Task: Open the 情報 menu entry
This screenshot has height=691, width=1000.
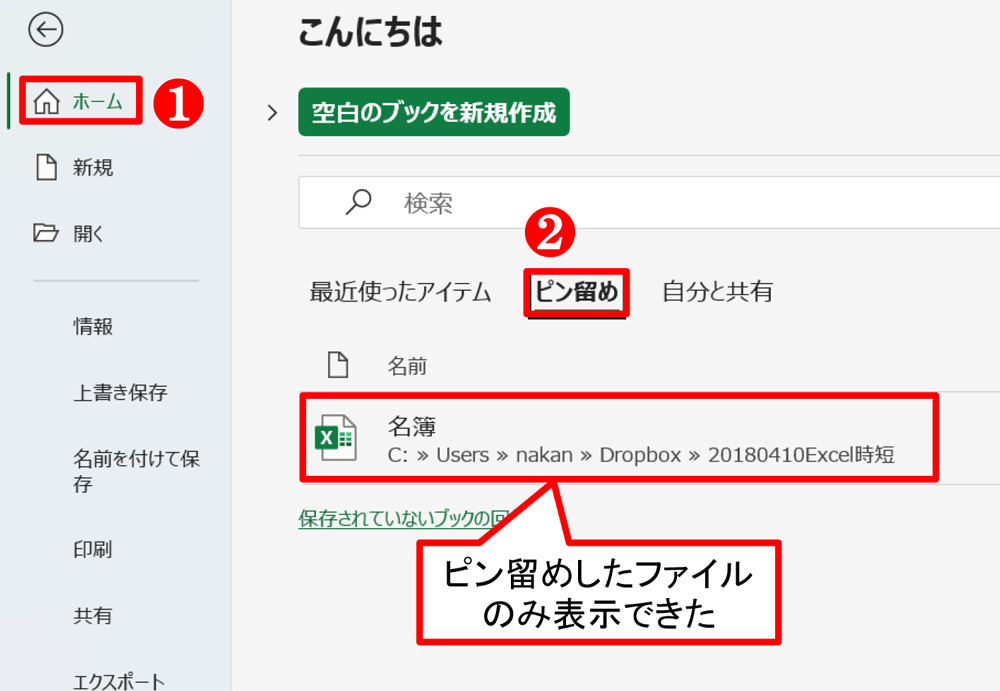Action: click(93, 326)
